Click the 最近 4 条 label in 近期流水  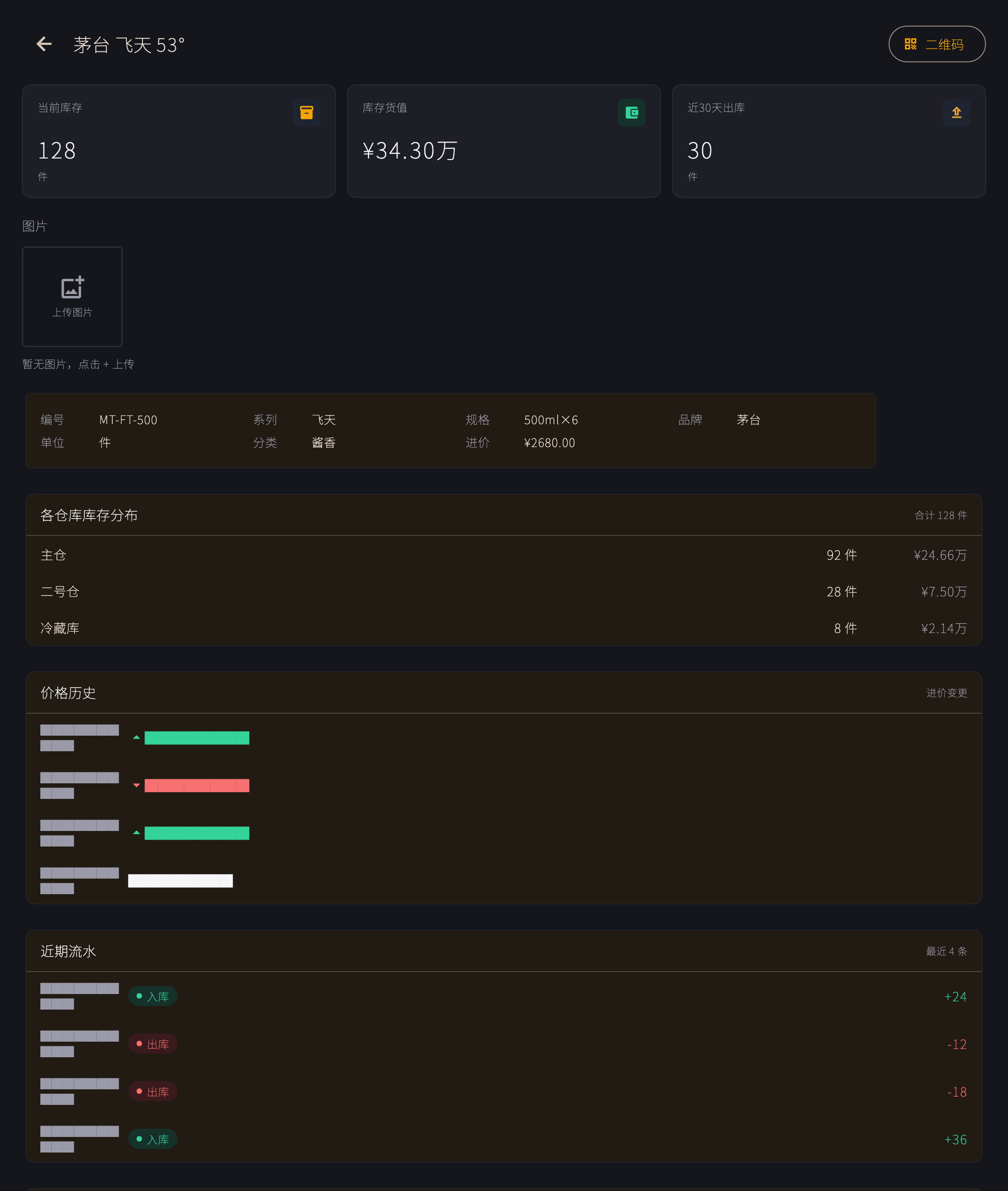(946, 951)
